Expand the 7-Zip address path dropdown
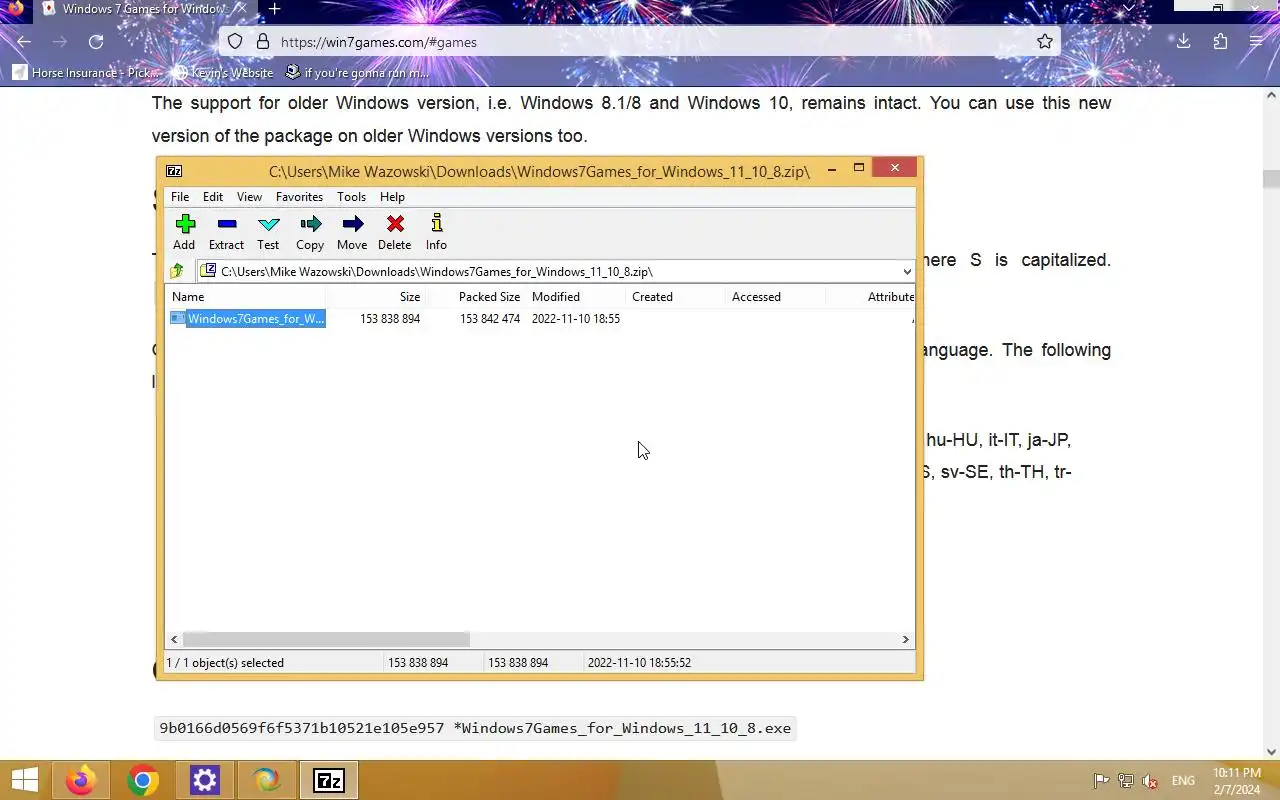1280x800 pixels. coord(906,272)
